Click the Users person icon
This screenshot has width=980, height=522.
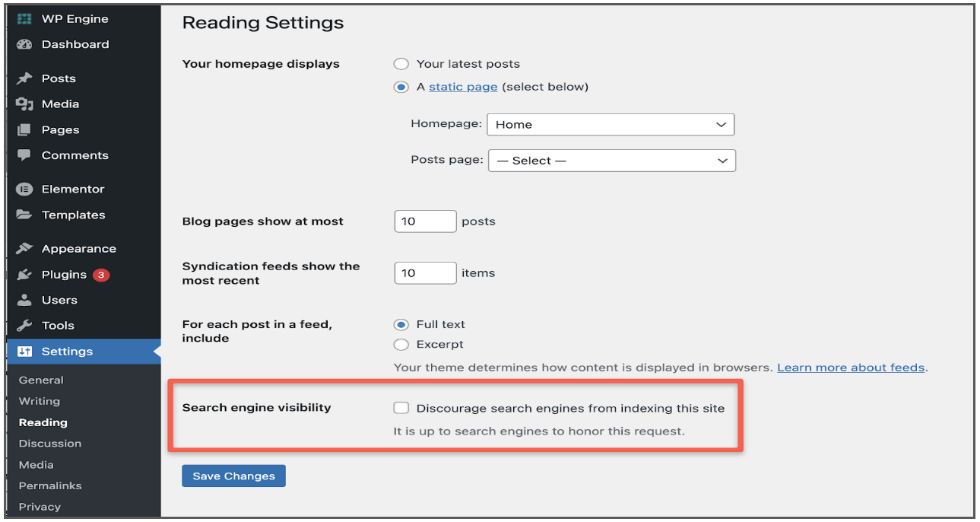click(24, 300)
